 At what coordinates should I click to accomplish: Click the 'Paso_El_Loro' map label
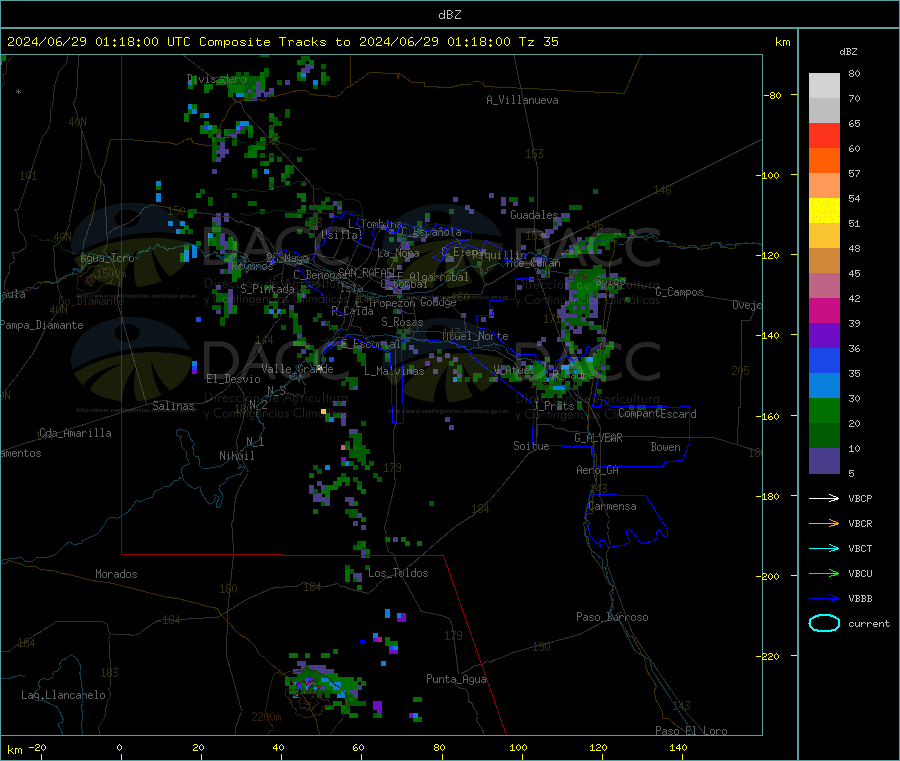coord(691,731)
